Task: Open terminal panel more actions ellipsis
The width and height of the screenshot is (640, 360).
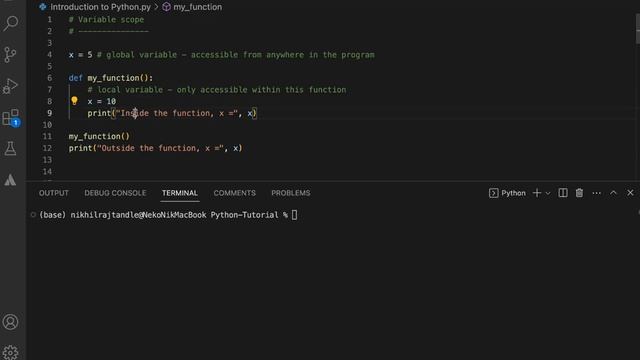Action: pos(596,193)
